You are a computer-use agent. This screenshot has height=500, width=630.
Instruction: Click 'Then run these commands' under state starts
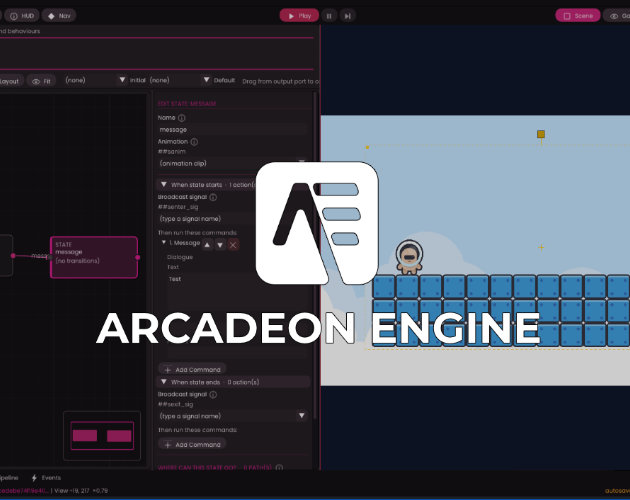[x=197, y=233]
